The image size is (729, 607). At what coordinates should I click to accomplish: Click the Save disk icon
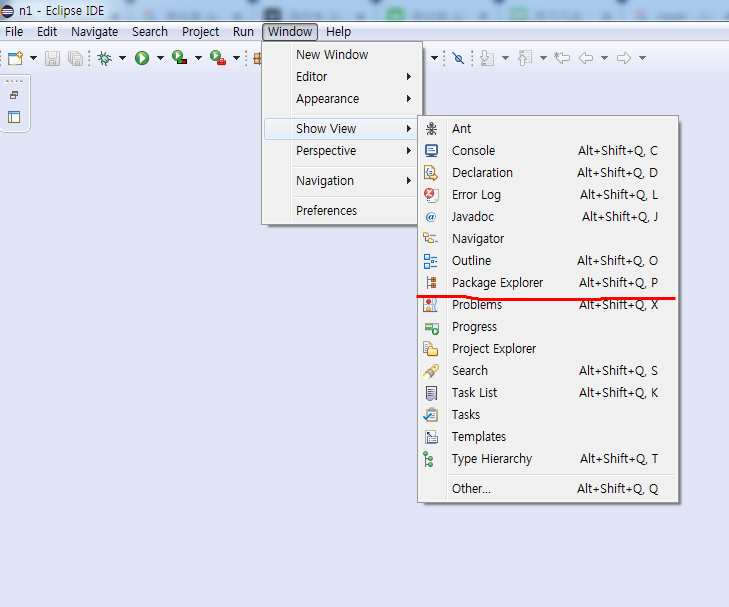[x=52, y=58]
